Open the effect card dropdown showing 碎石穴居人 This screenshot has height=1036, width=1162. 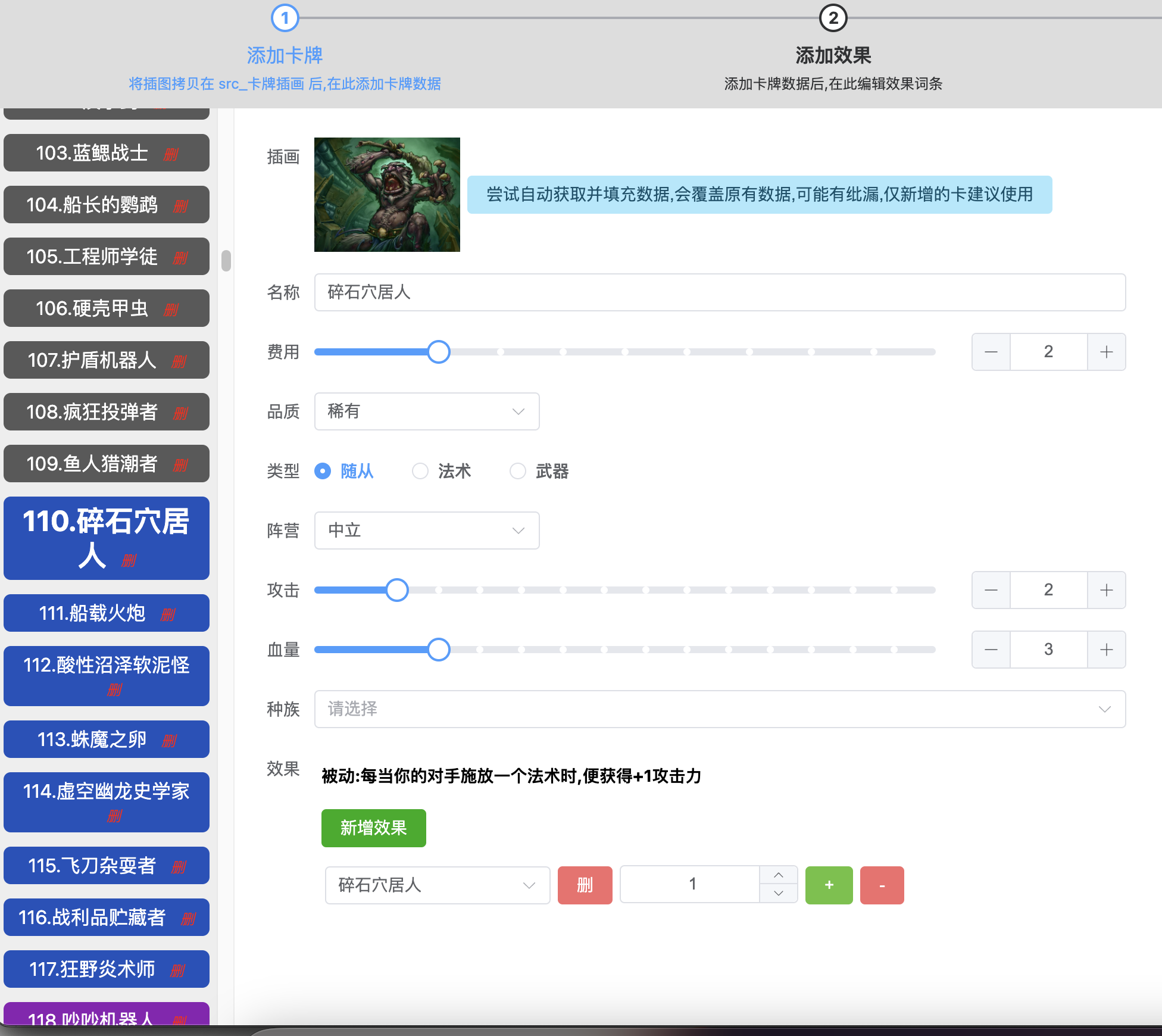point(437,885)
